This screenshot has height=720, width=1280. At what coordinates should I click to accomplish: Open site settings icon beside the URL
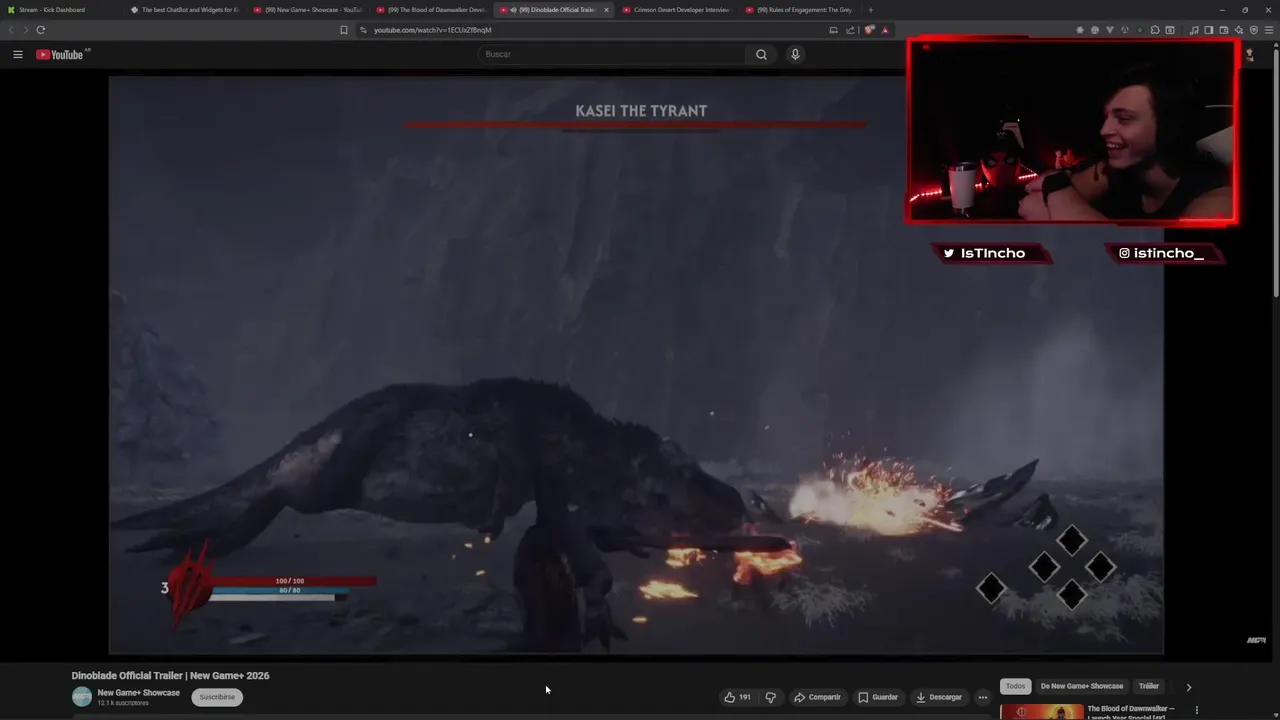[x=363, y=30]
